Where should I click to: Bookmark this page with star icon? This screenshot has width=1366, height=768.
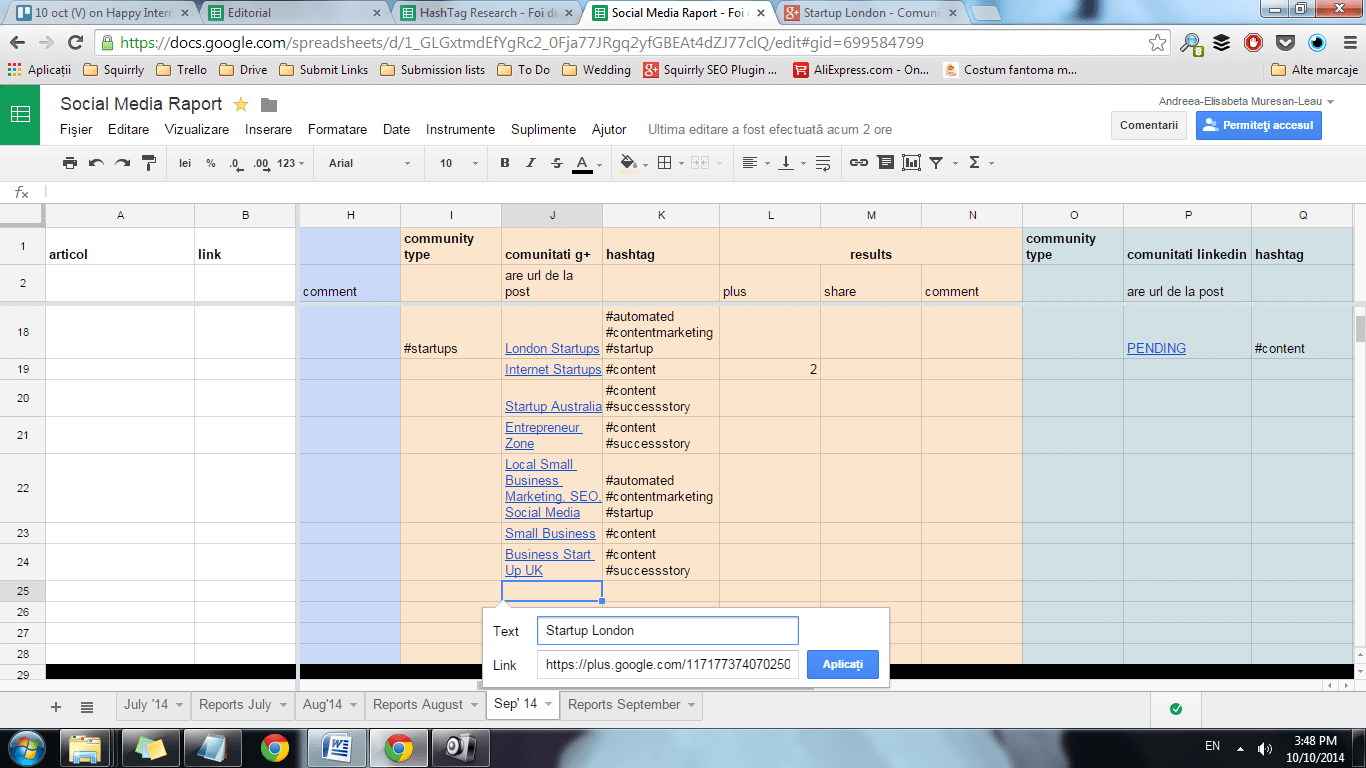click(x=1157, y=43)
